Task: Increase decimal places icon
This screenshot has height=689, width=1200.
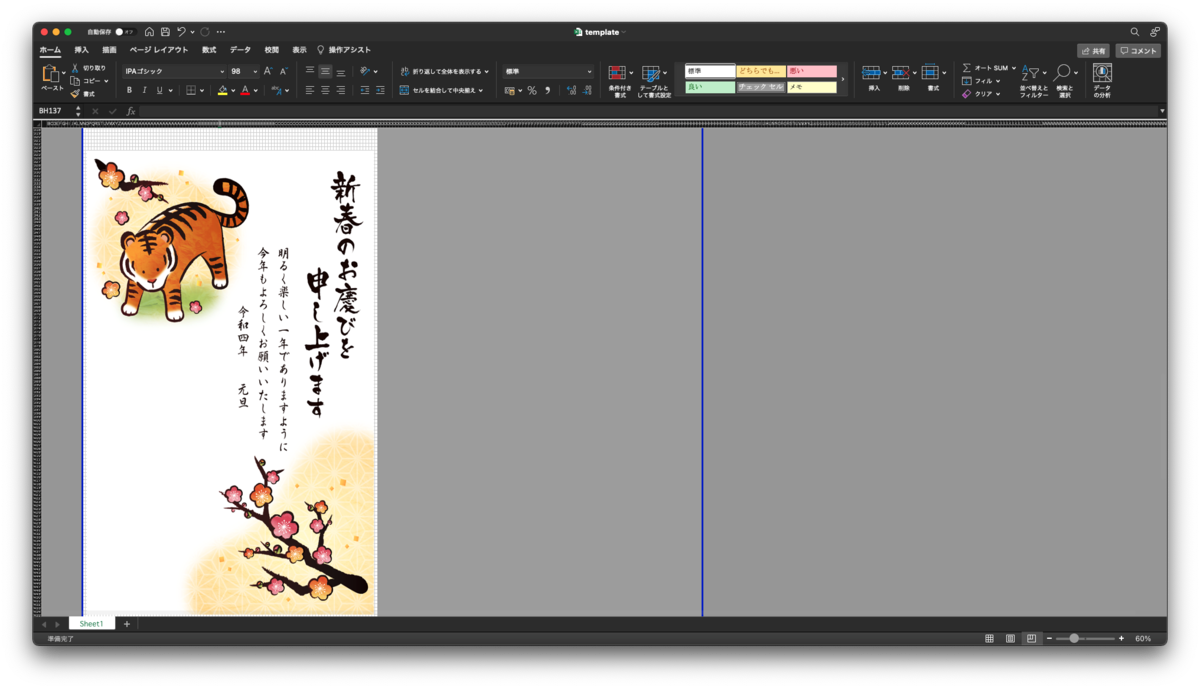Action: pyautogui.click(x=571, y=90)
